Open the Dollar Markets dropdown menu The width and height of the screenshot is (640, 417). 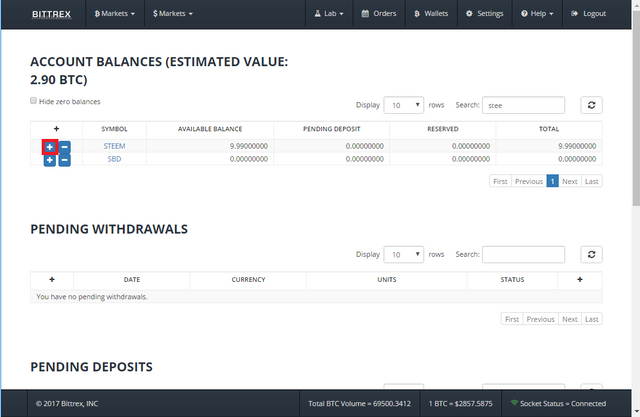click(x=173, y=13)
